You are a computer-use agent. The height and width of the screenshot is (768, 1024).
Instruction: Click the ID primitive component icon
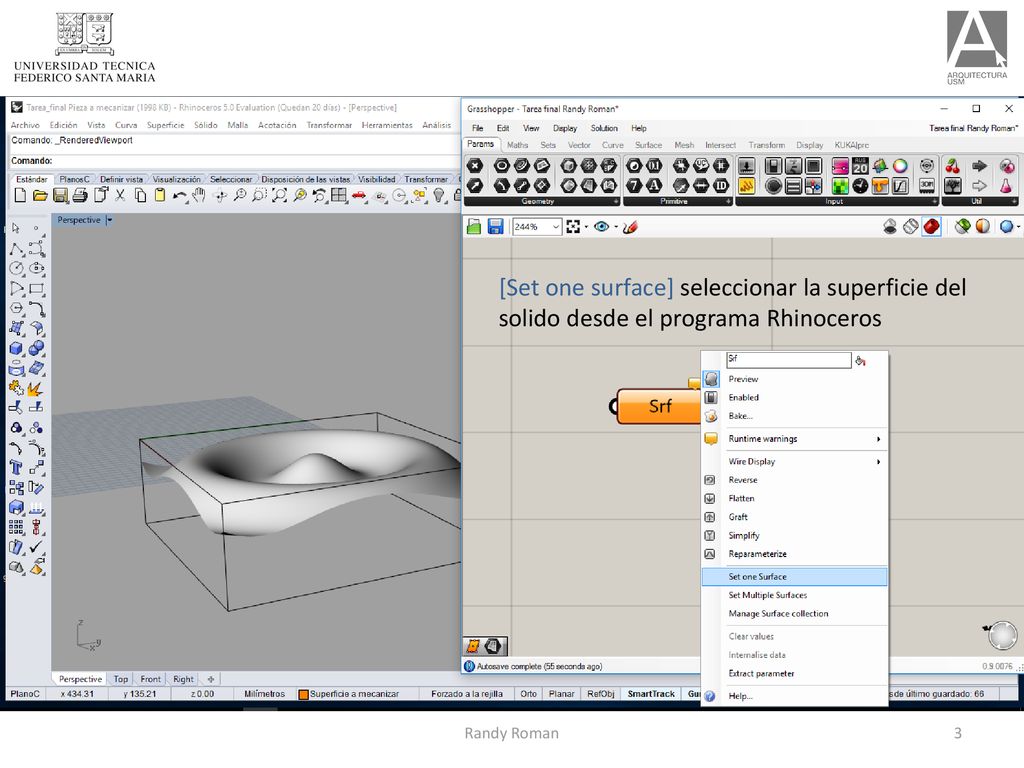pyautogui.click(x=721, y=186)
